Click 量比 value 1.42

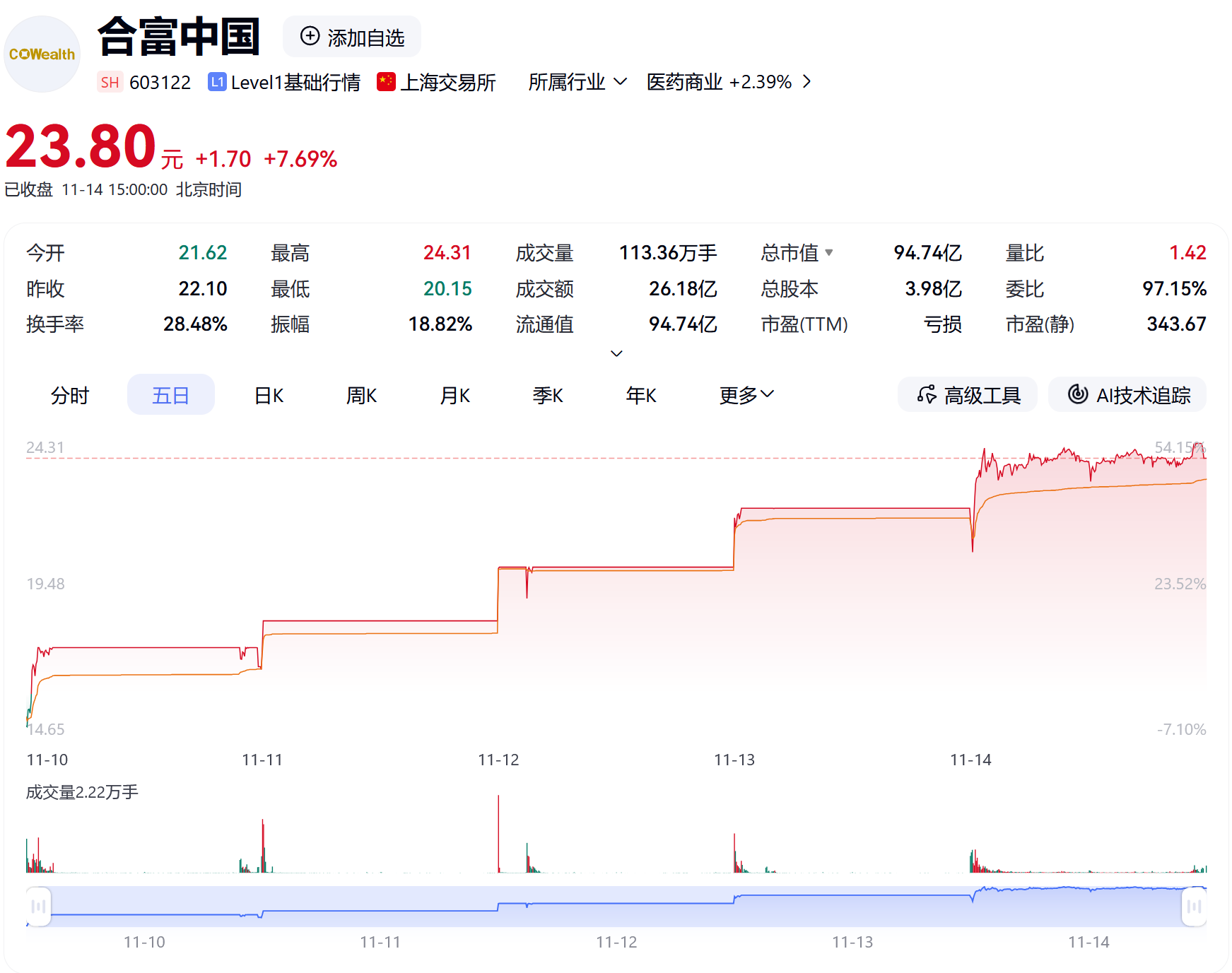tap(1187, 252)
